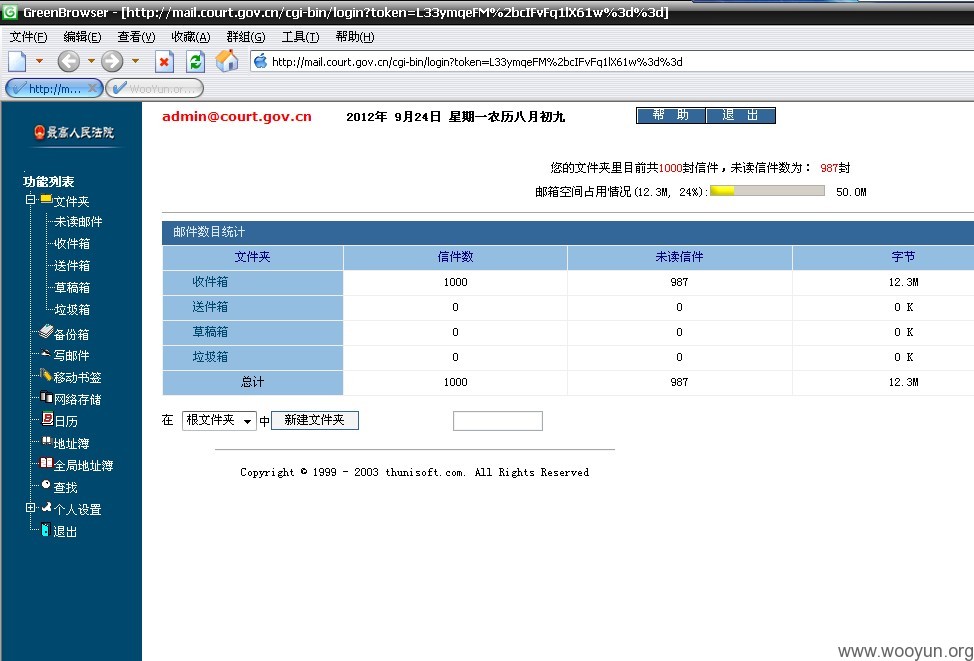This screenshot has width=974, height=661.
Task: Open the 编辑(E) menu
Action: [x=82, y=37]
